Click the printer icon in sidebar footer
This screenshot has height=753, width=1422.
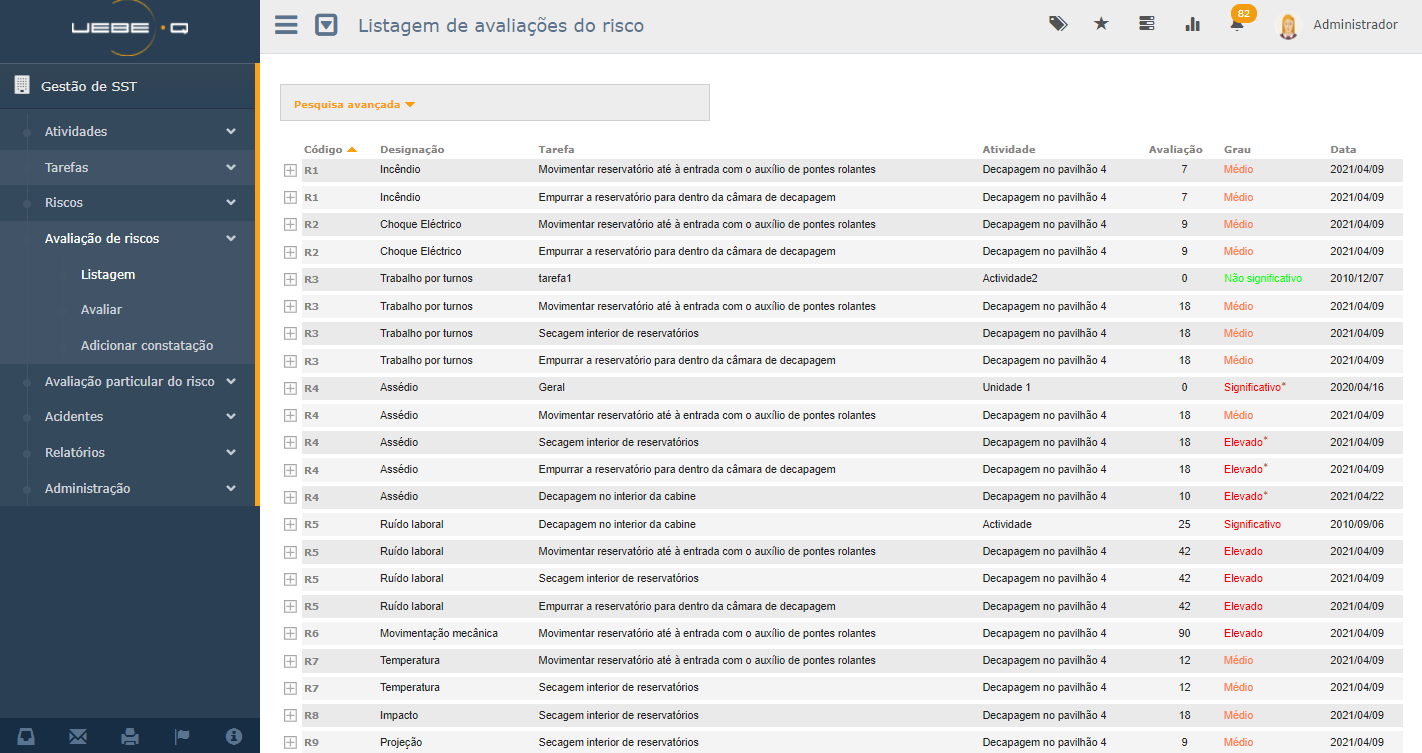[x=130, y=737]
